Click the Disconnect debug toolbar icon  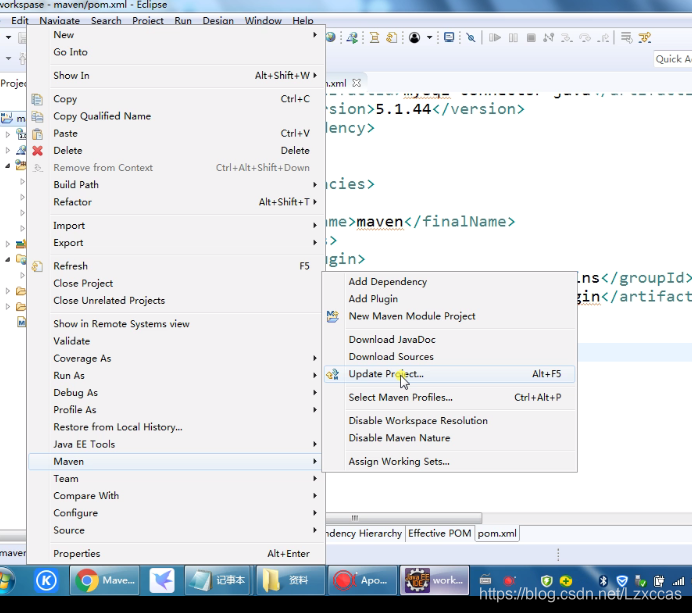click(x=549, y=38)
